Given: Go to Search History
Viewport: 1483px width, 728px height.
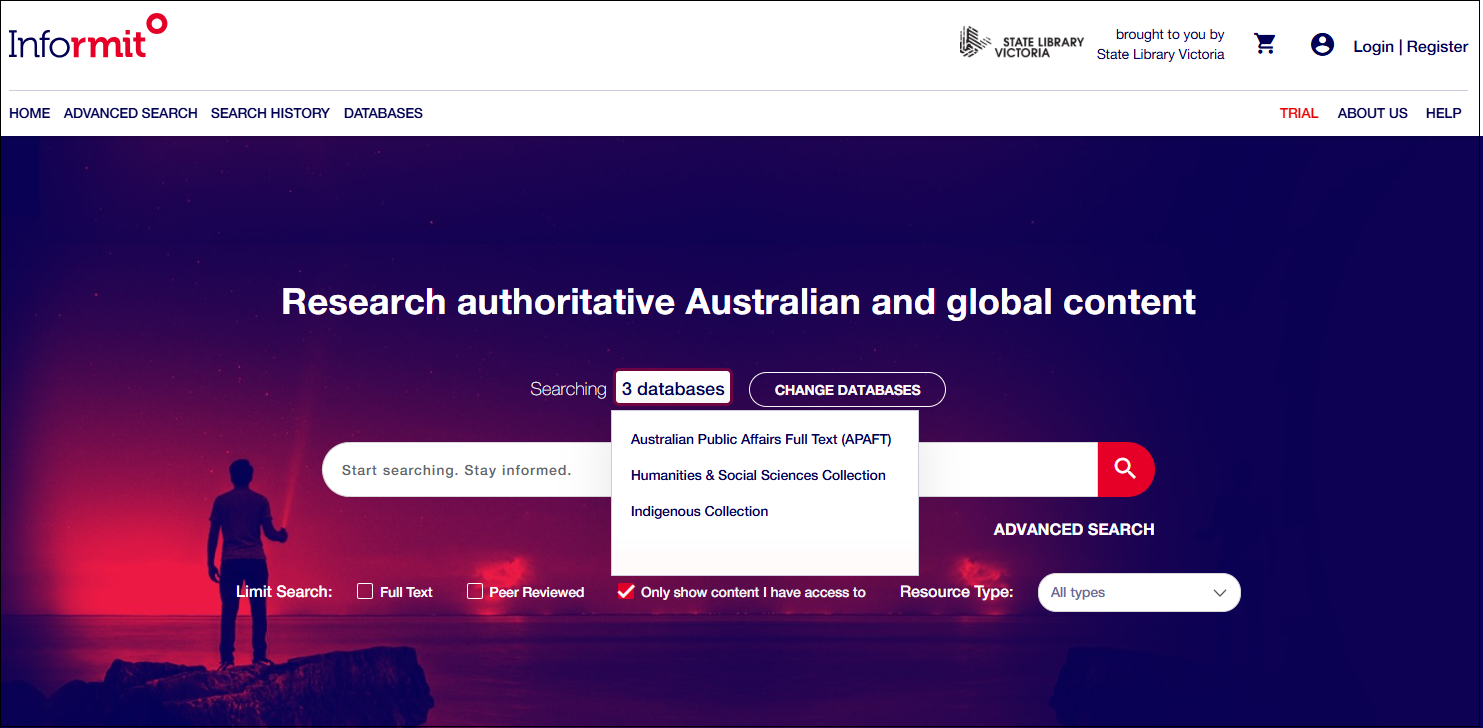Looking at the screenshot, I should (270, 113).
